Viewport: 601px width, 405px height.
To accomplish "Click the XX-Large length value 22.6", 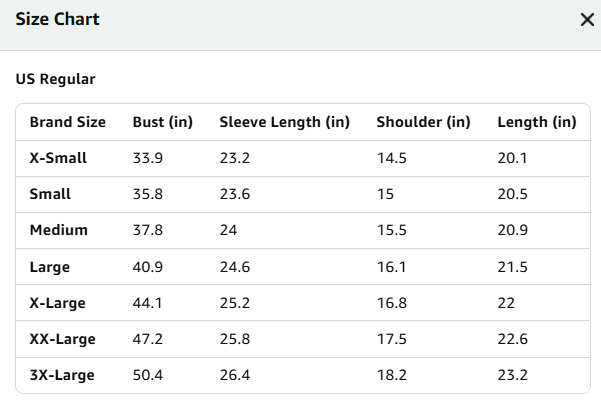I will [x=512, y=339].
